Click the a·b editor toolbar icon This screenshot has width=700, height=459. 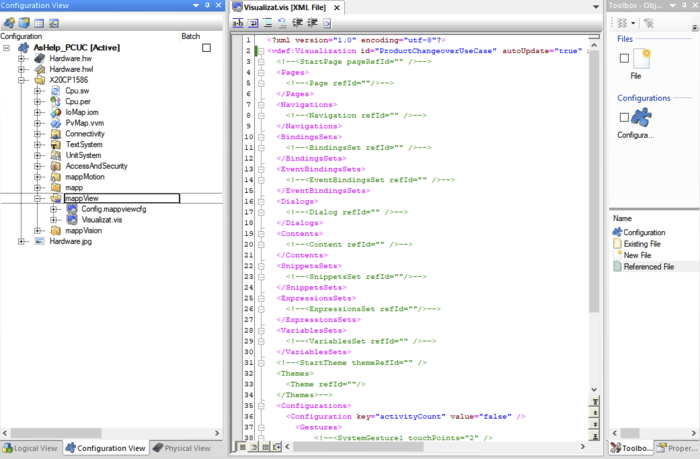pos(238,23)
